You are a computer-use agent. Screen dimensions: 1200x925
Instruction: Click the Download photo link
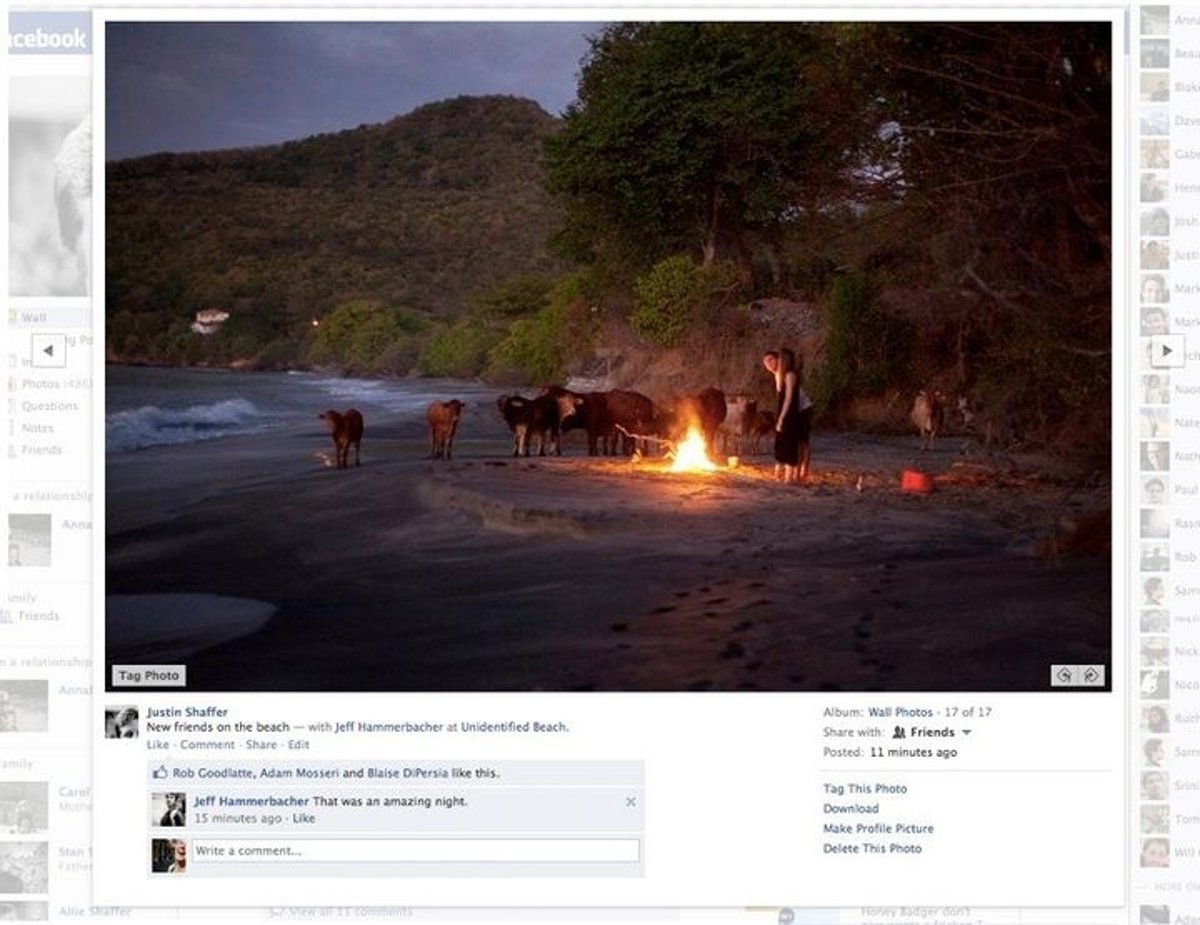851,808
